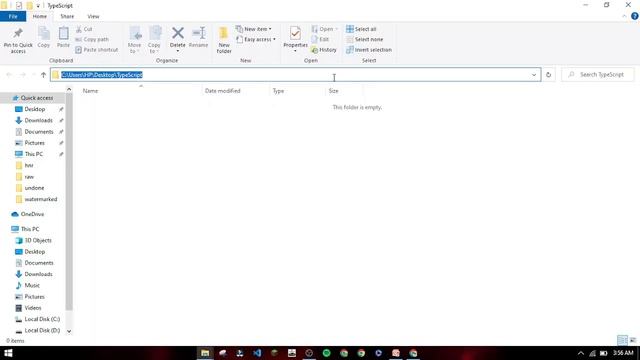The image size is (640, 360).
Task: Open the Help question mark icon
Action: (635, 16)
